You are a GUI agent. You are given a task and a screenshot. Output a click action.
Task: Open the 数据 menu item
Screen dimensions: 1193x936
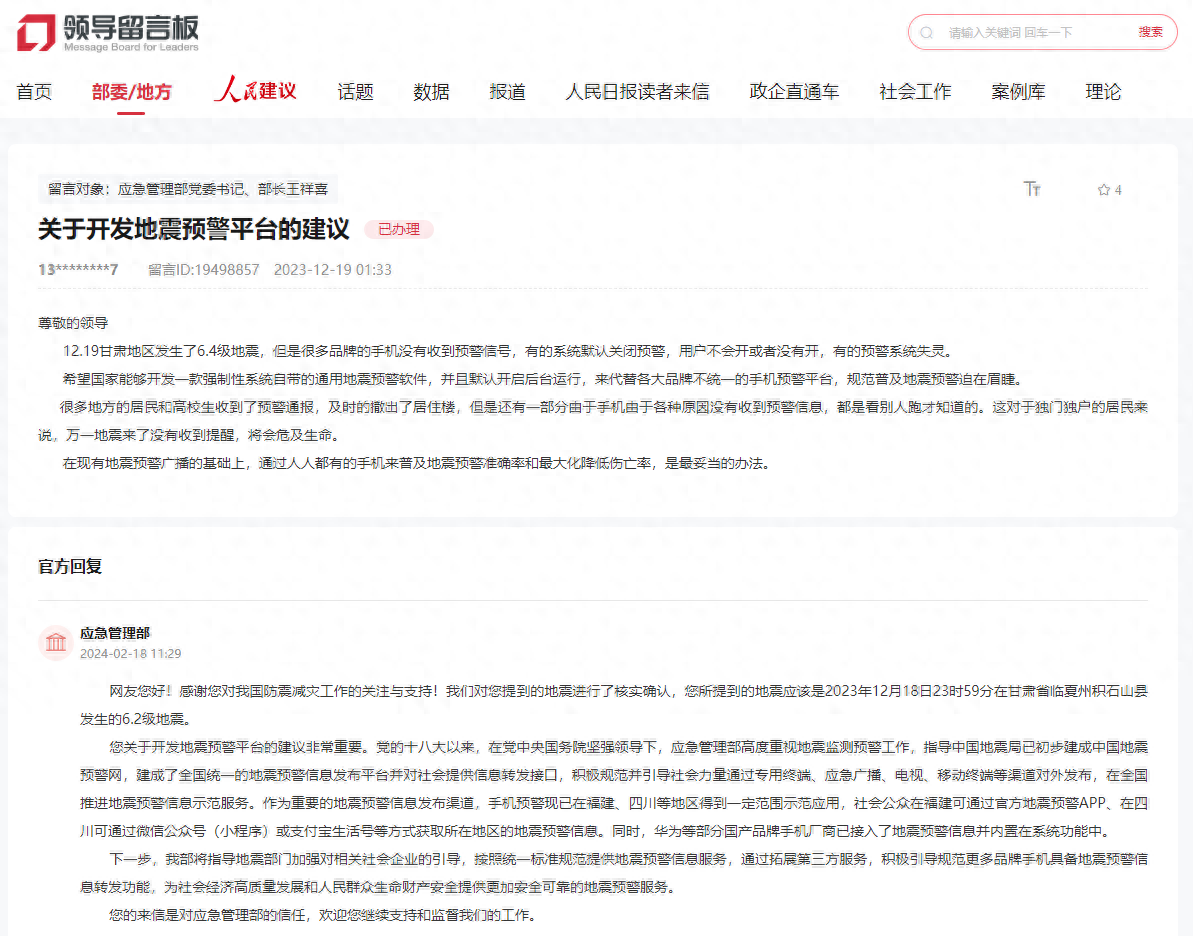[431, 92]
